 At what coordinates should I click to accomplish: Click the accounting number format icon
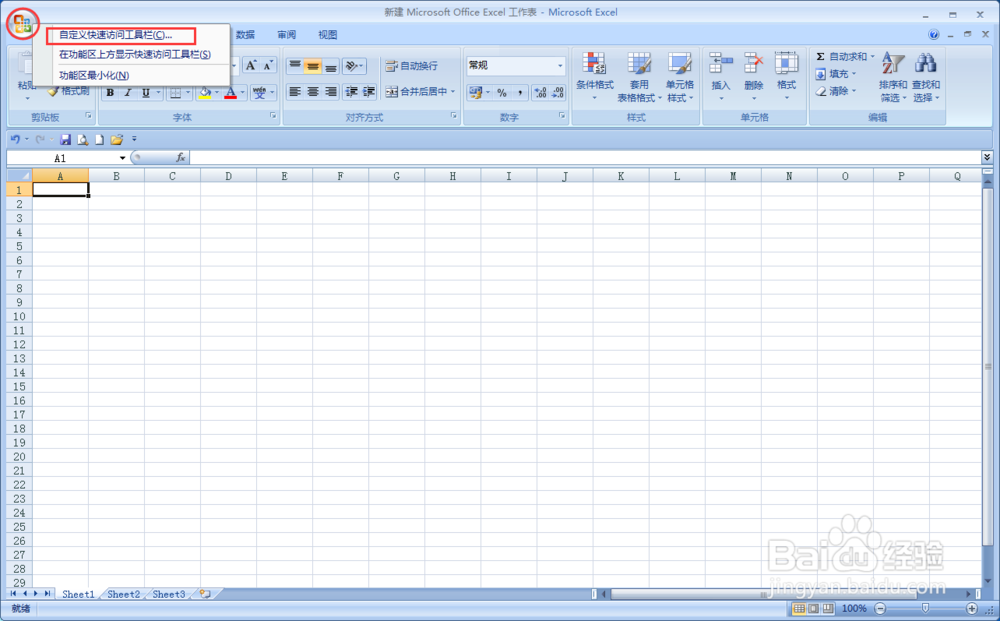click(x=476, y=93)
